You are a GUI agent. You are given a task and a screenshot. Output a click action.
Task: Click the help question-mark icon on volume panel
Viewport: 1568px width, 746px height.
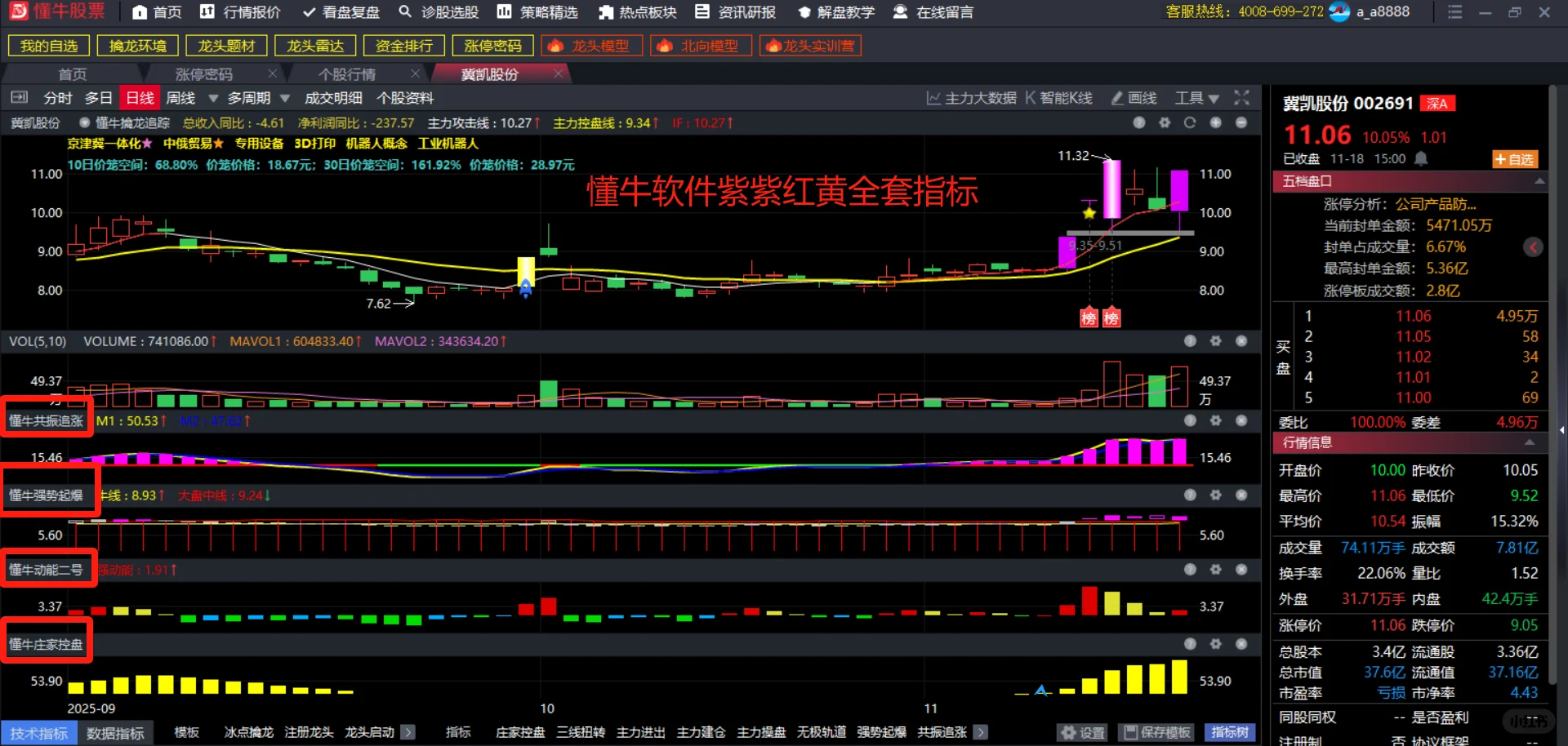click(1189, 341)
